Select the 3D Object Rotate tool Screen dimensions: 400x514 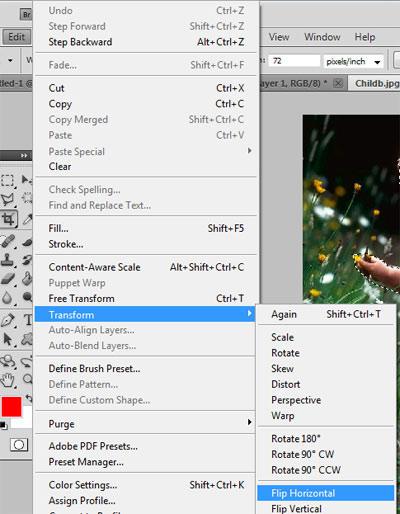pyautogui.click(x=8, y=361)
